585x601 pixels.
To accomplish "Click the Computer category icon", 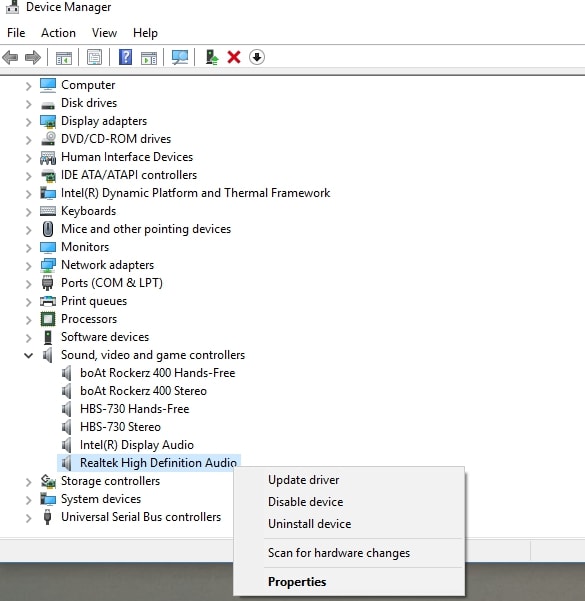I will pyautogui.click(x=48, y=85).
